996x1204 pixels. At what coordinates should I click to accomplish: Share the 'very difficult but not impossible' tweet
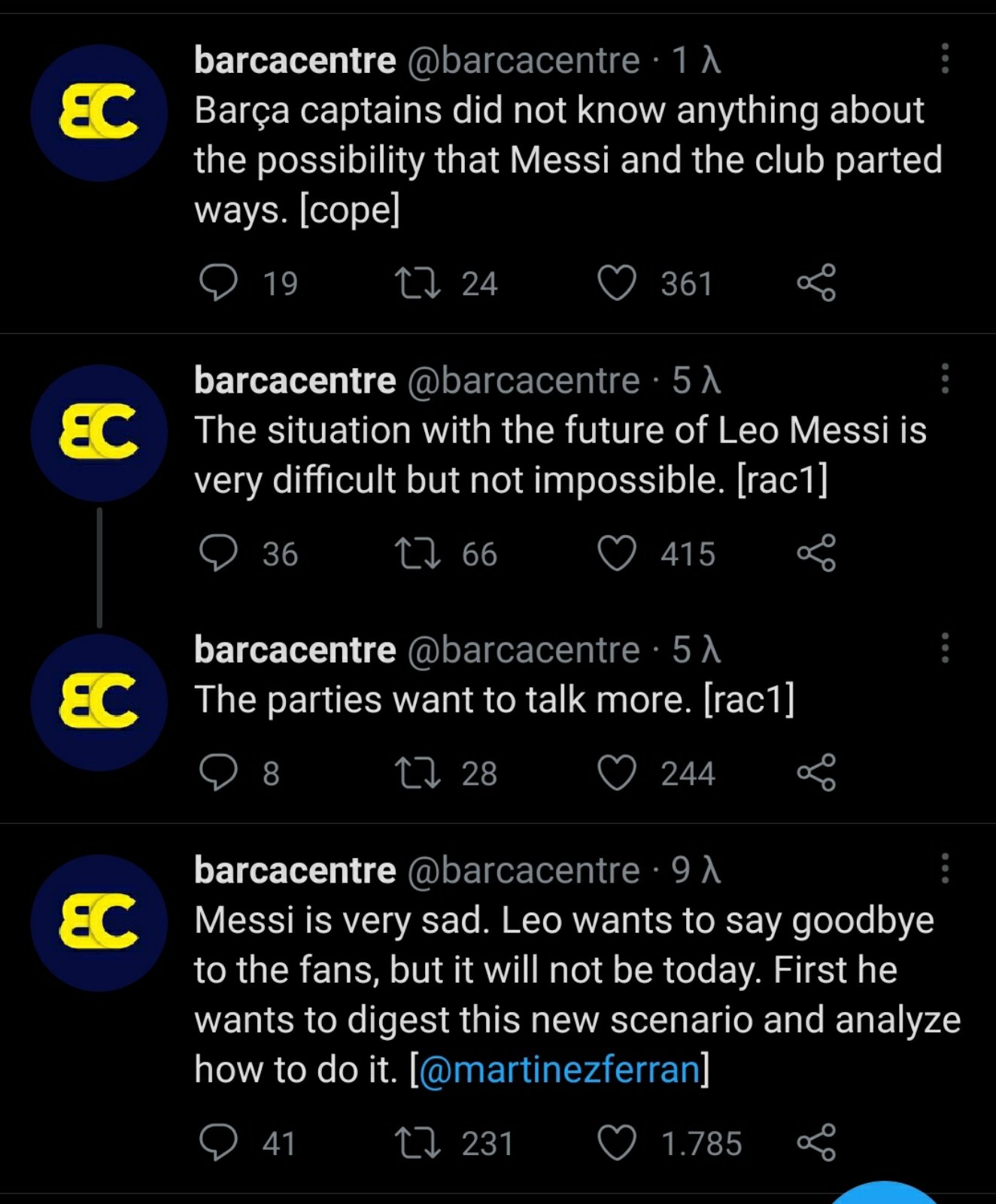pyautogui.click(x=816, y=553)
